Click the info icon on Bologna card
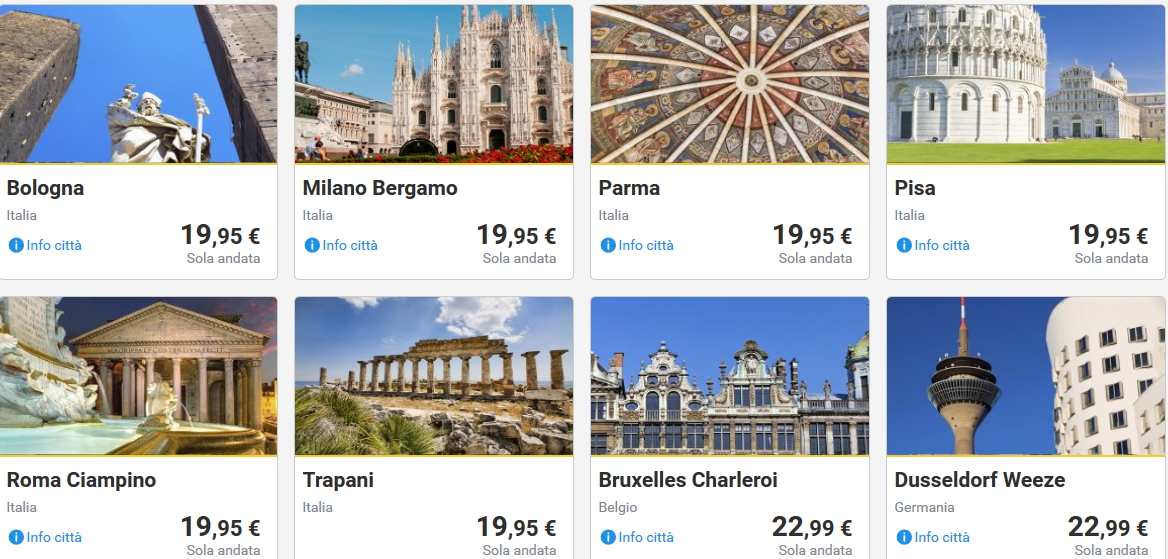1168x559 pixels. pyautogui.click(x=16, y=245)
